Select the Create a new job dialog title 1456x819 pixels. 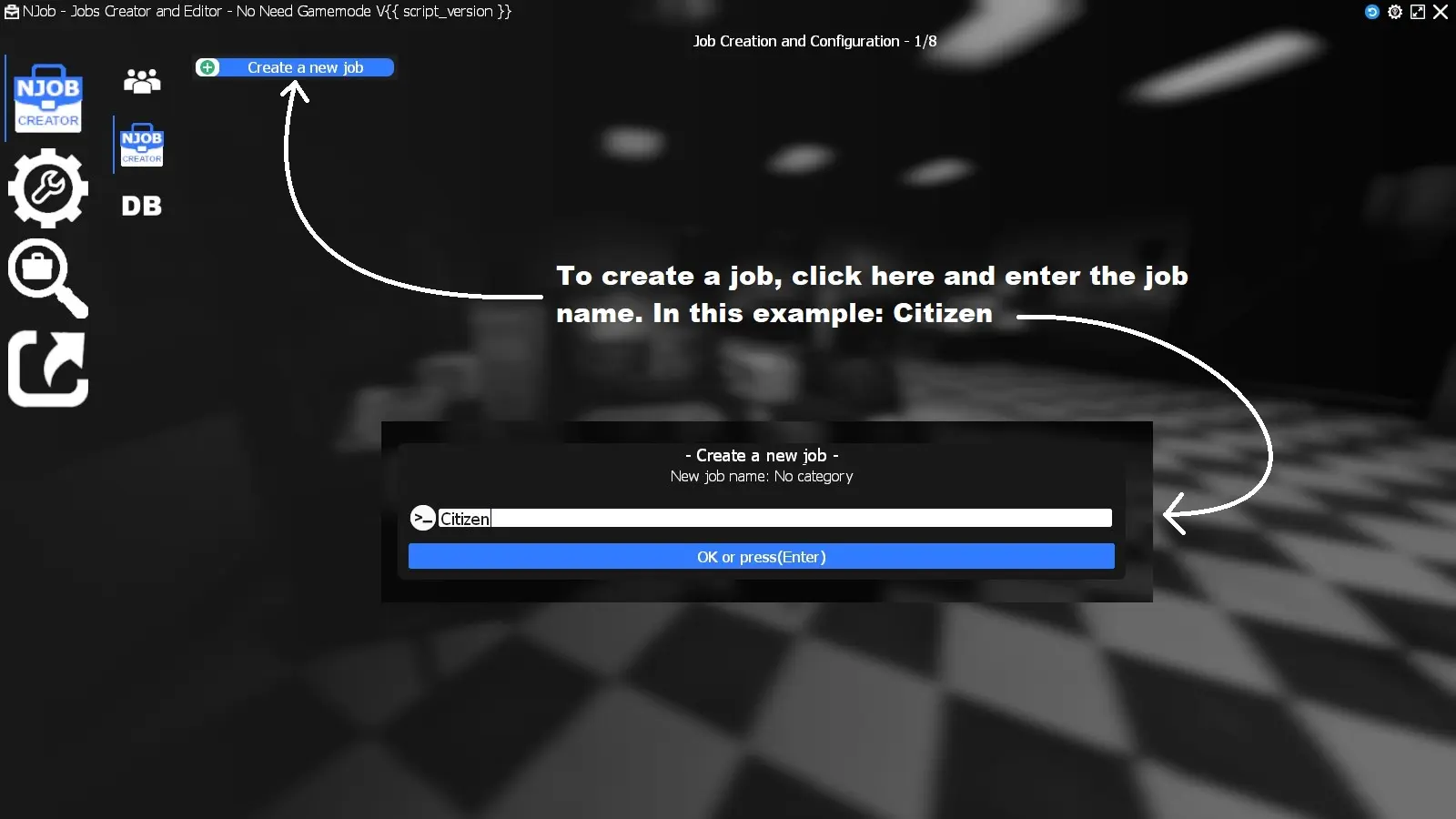[x=761, y=455]
